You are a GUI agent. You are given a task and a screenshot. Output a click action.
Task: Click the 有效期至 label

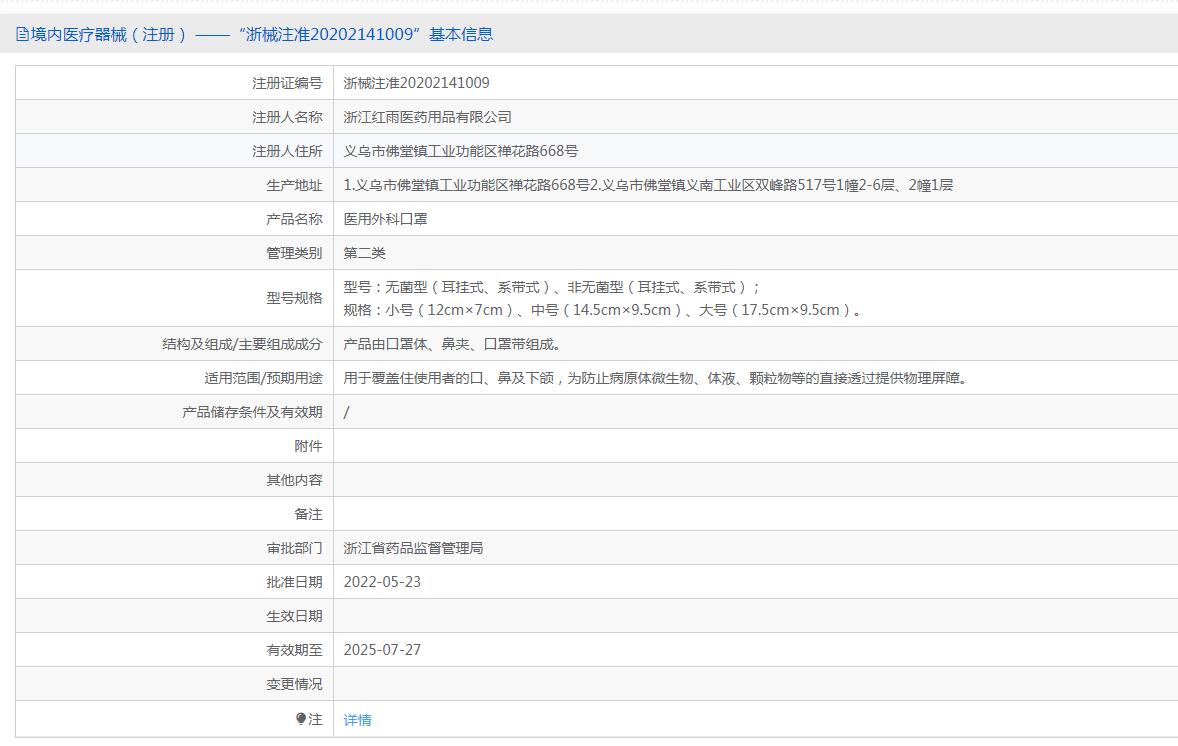294,650
